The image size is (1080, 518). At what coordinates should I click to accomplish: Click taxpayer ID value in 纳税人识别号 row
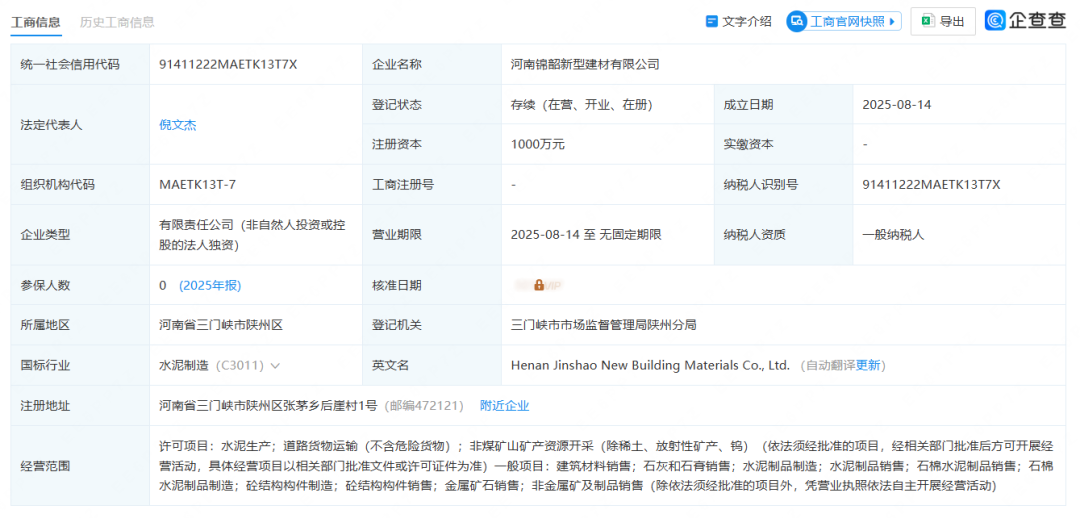(x=931, y=185)
